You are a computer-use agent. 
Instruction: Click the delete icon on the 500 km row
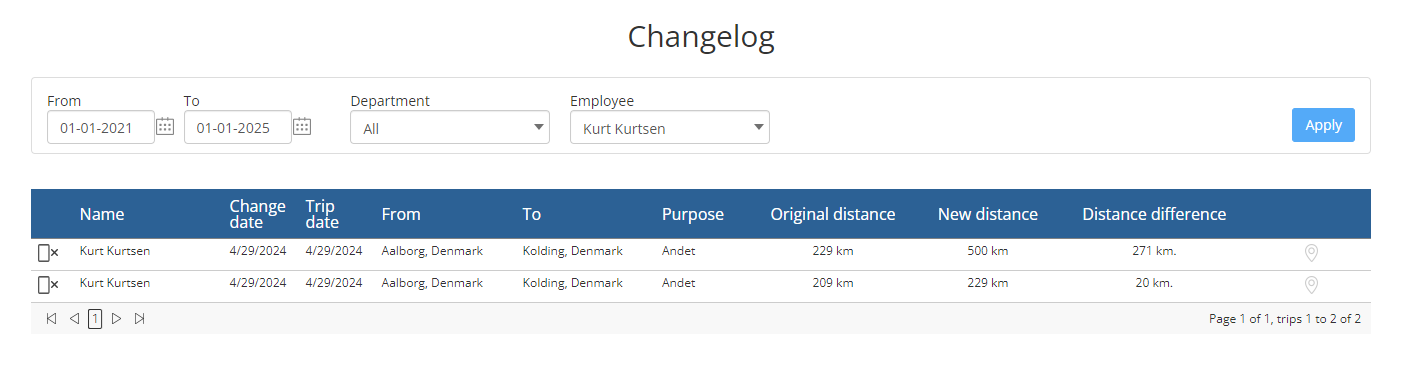pos(48,253)
